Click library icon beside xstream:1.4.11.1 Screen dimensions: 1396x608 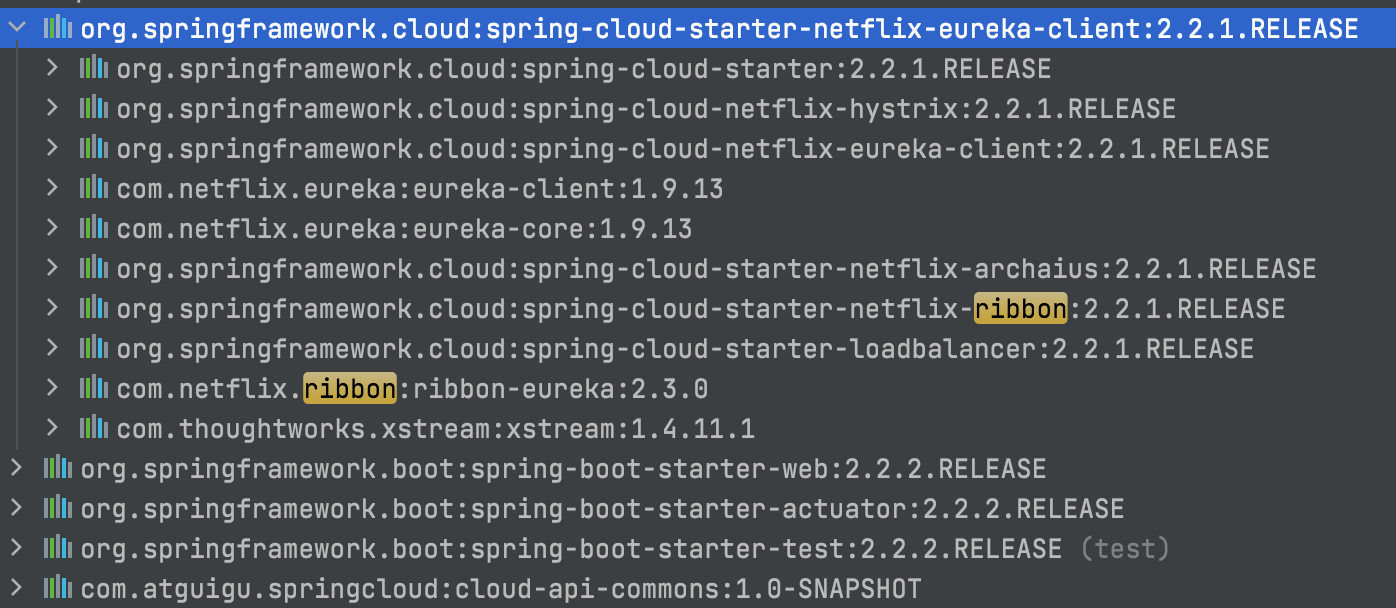pos(94,427)
